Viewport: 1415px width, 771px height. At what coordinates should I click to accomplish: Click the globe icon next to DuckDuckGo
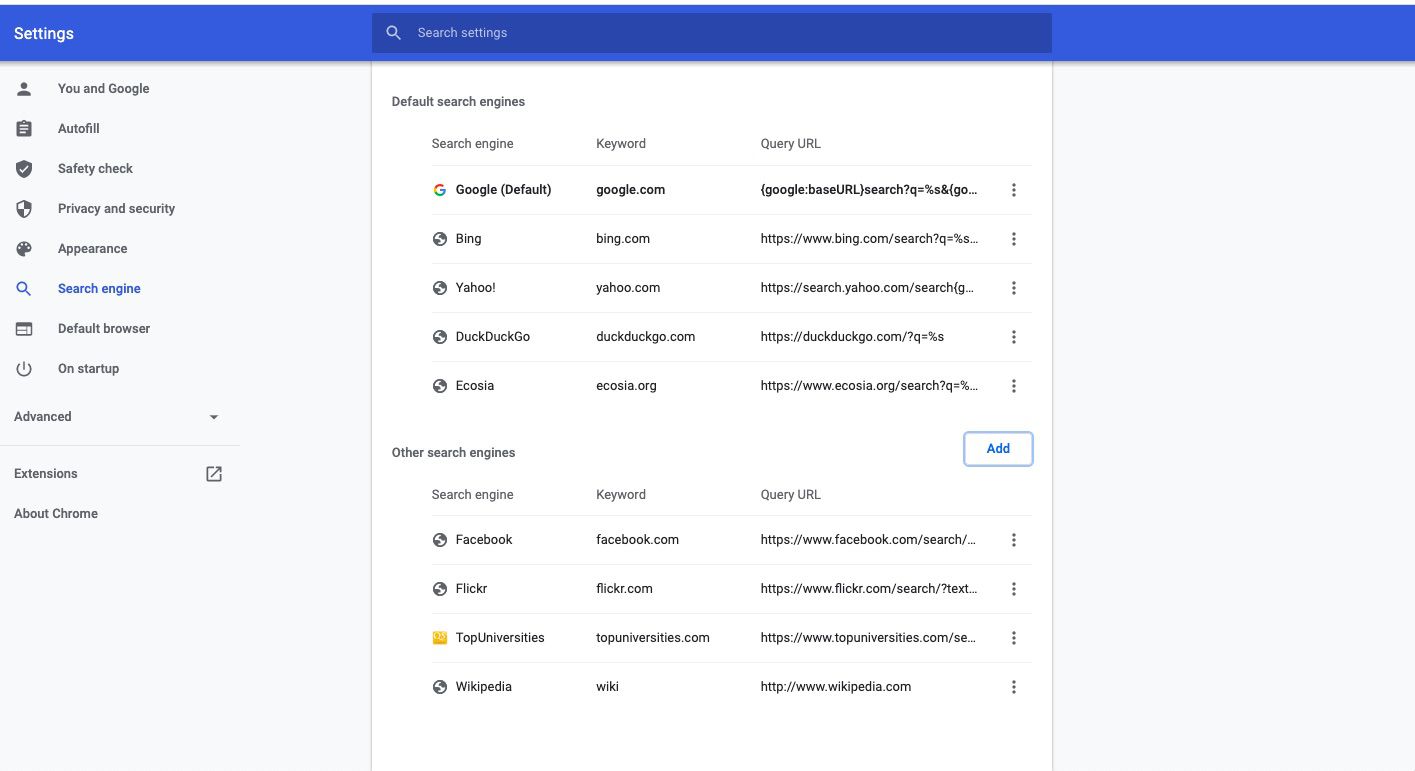[x=439, y=337]
